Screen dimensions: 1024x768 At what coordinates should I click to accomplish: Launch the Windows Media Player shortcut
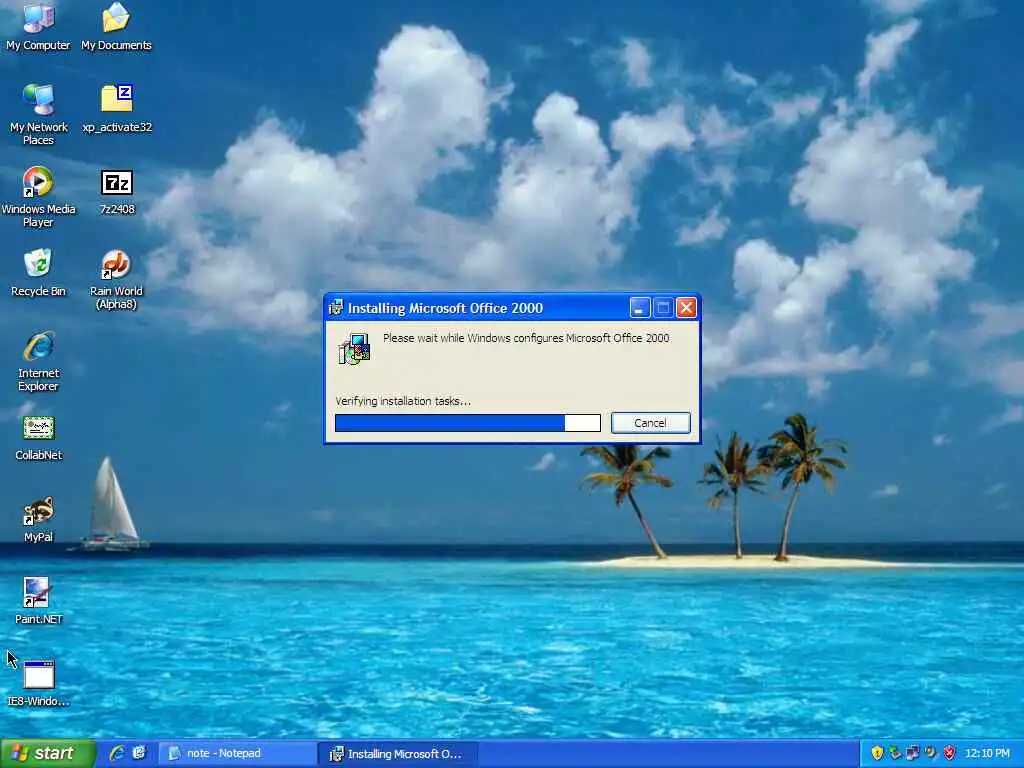point(38,196)
